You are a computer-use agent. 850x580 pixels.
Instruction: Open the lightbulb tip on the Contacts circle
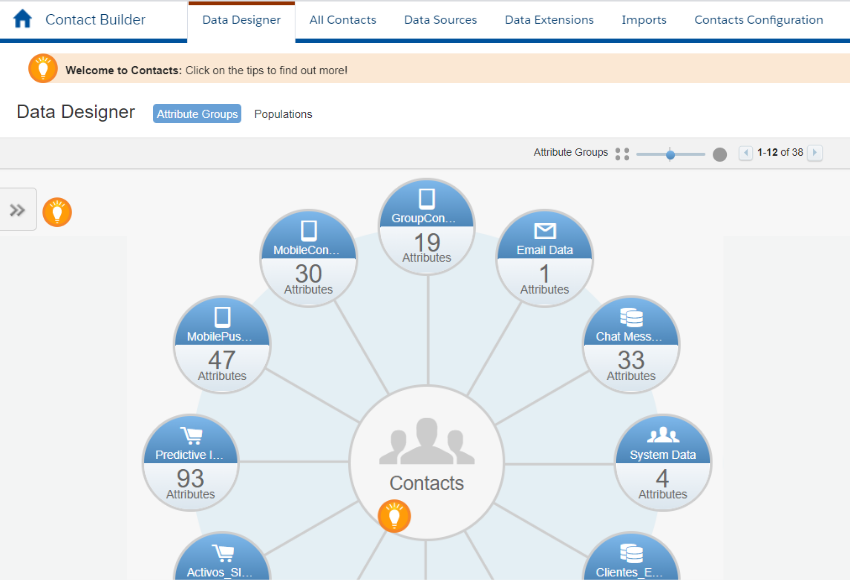(394, 516)
